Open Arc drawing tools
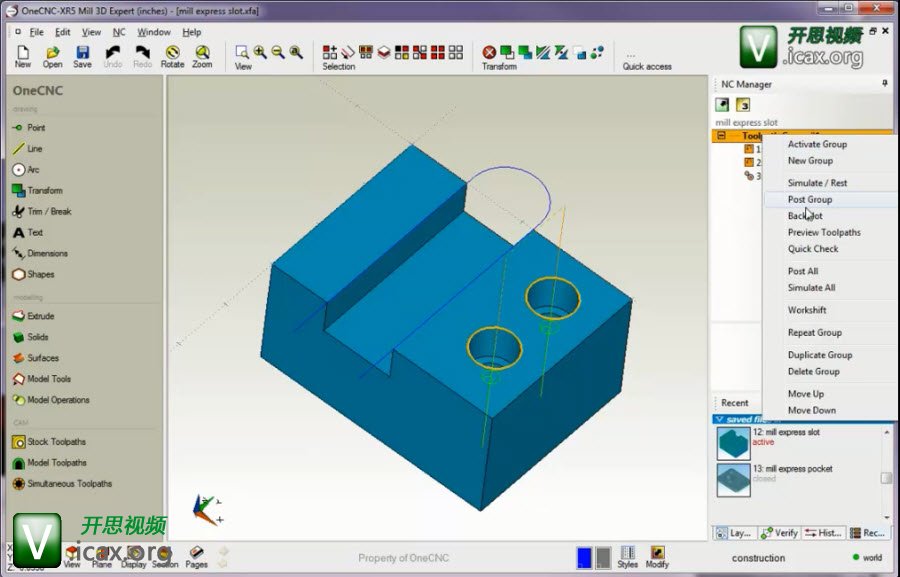900x577 pixels. [x=26, y=169]
